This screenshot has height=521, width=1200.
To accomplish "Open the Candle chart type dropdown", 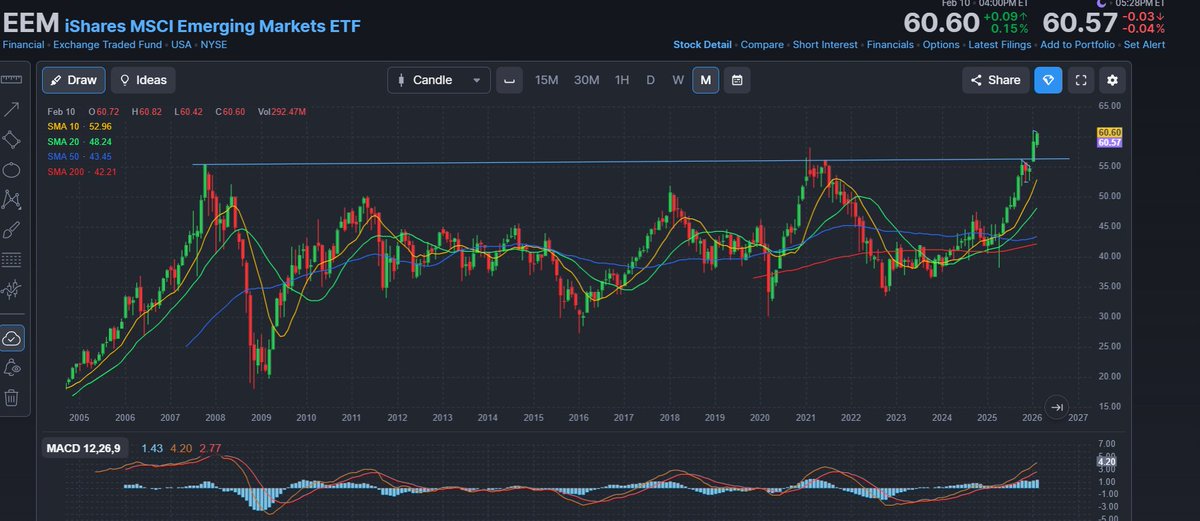I will pos(439,80).
